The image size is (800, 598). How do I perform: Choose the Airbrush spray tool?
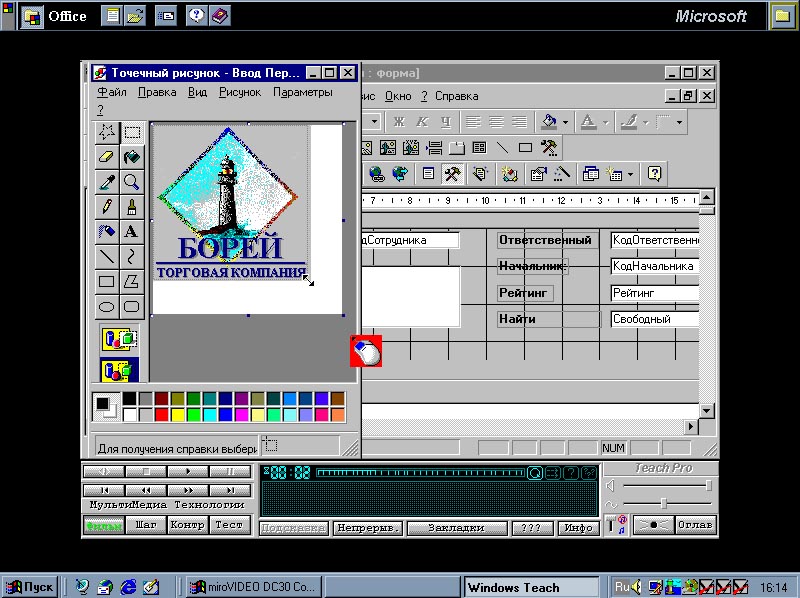(x=107, y=232)
